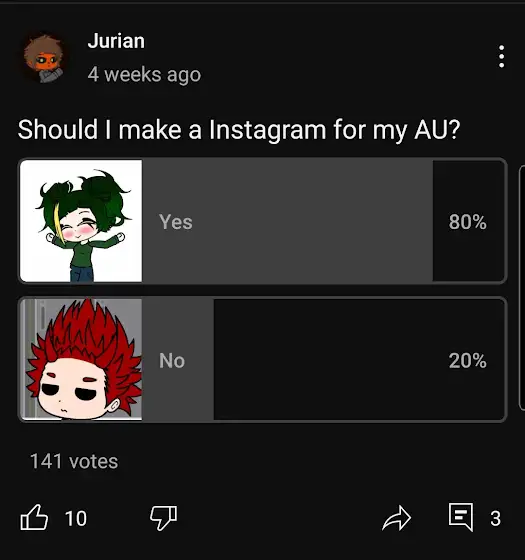
Task: Open the green-haired character image
Action: [x=81, y=221]
